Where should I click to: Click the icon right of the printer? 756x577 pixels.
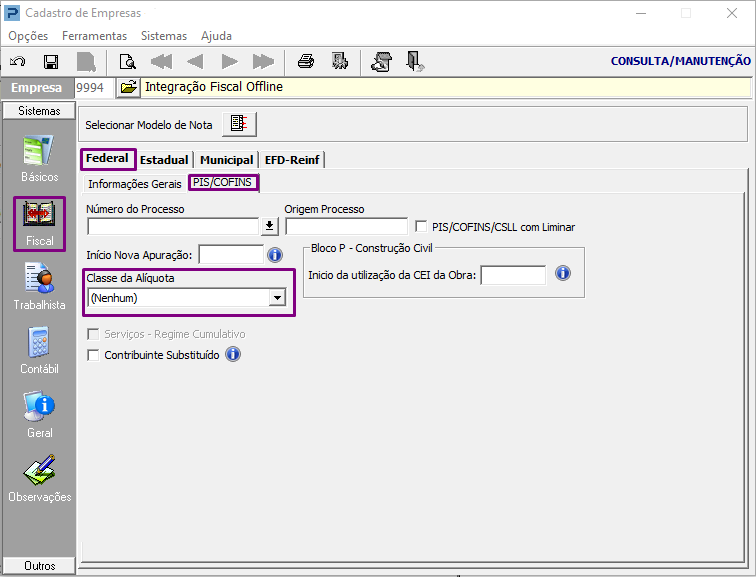(x=340, y=62)
